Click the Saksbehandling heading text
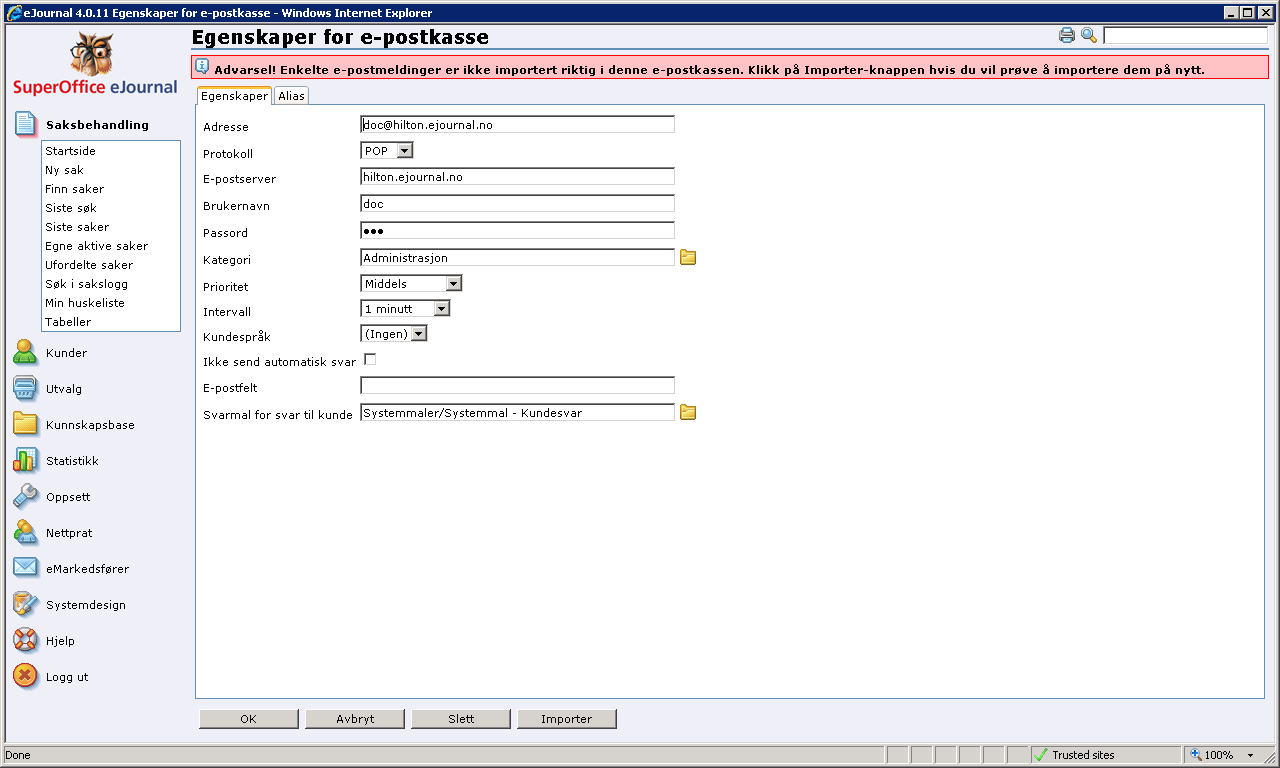 tap(97, 125)
